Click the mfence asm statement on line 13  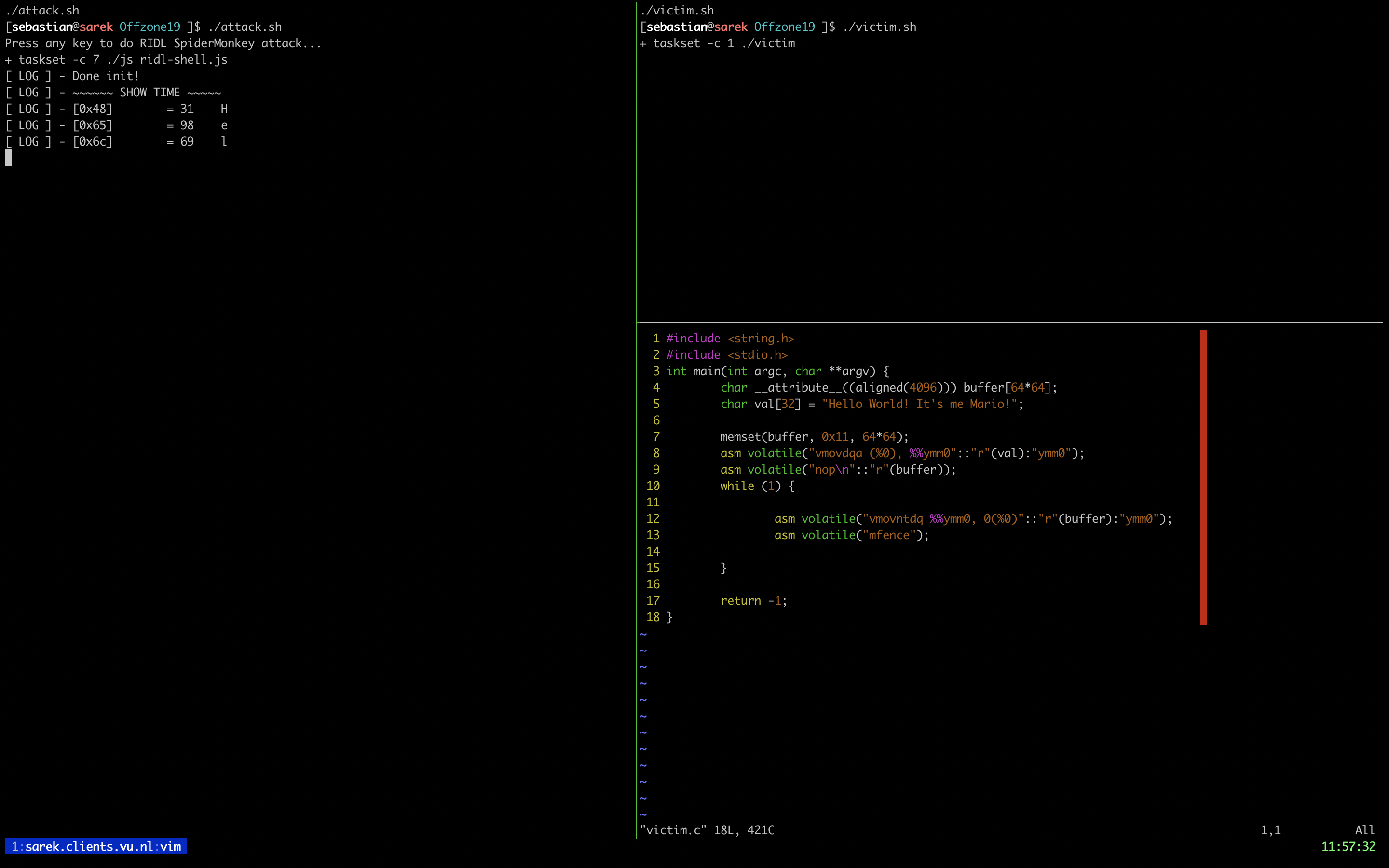(x=852, y=535)
